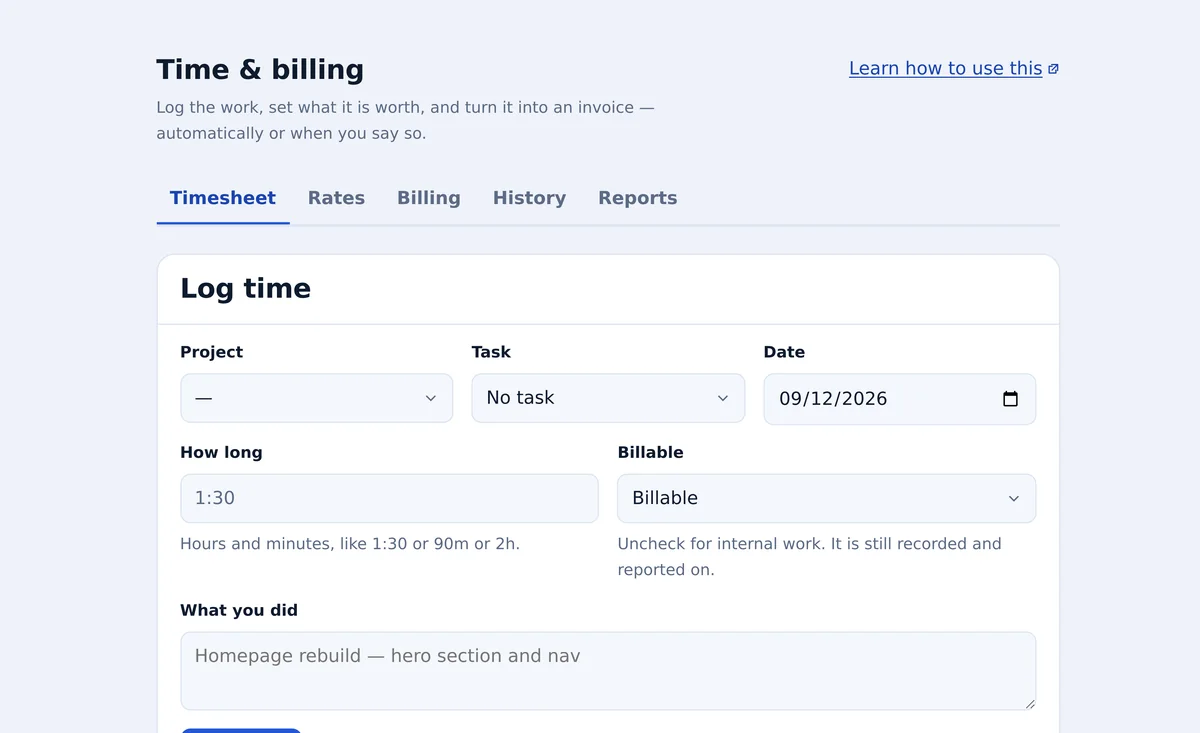
Task: Open the Project dropdown
Action: point(317,398)
